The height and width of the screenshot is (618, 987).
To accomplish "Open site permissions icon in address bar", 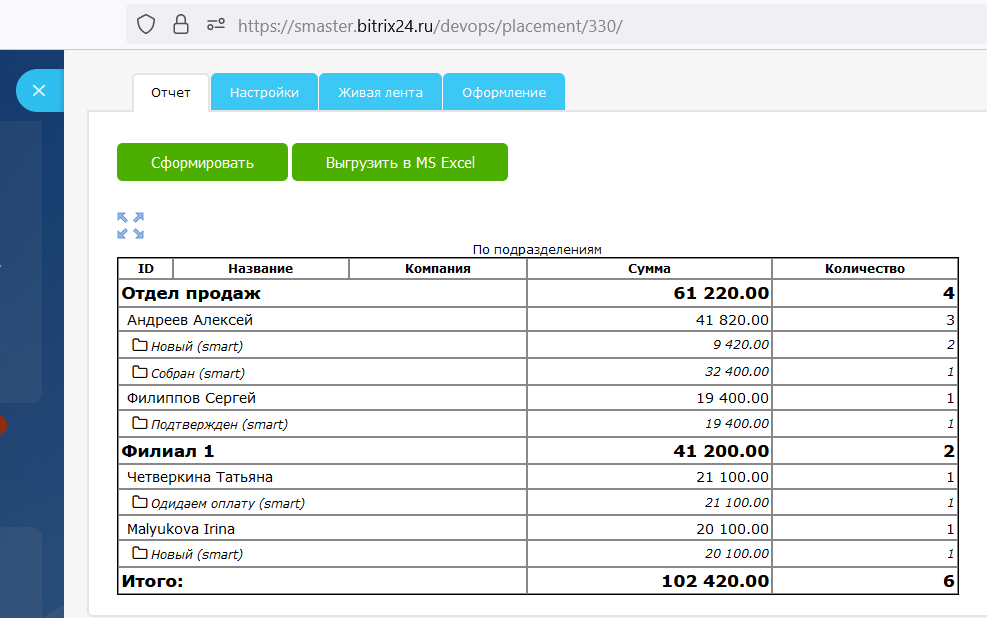I will click(215, 24).
